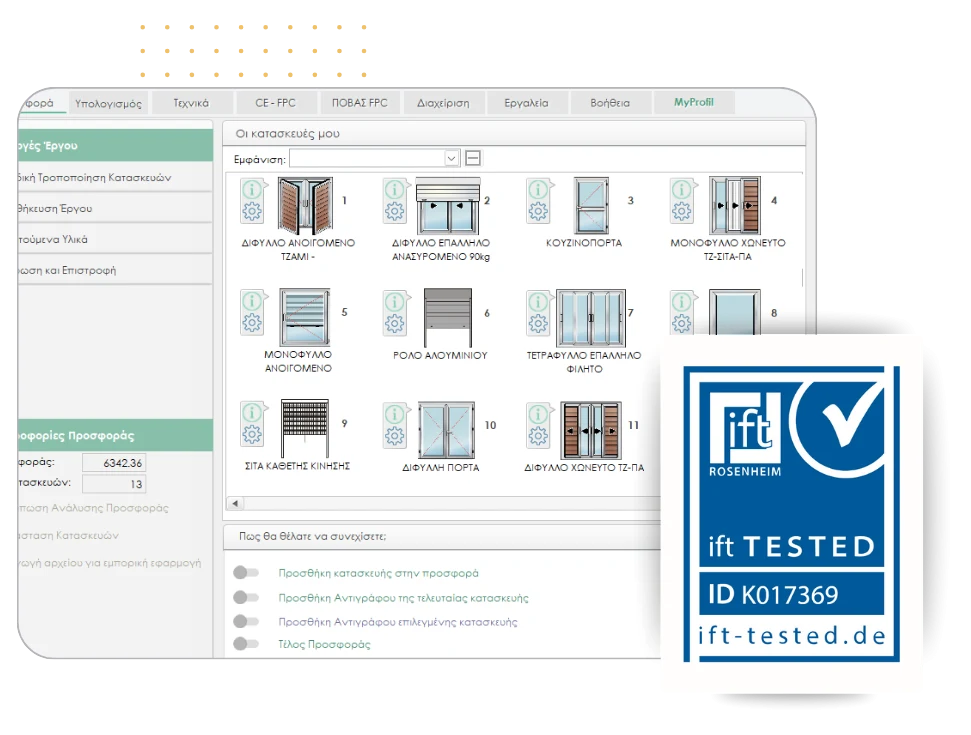Screen dimensions: 971x735
Task: Click the Υλικά sidebar item
Action: coord(116,239)
